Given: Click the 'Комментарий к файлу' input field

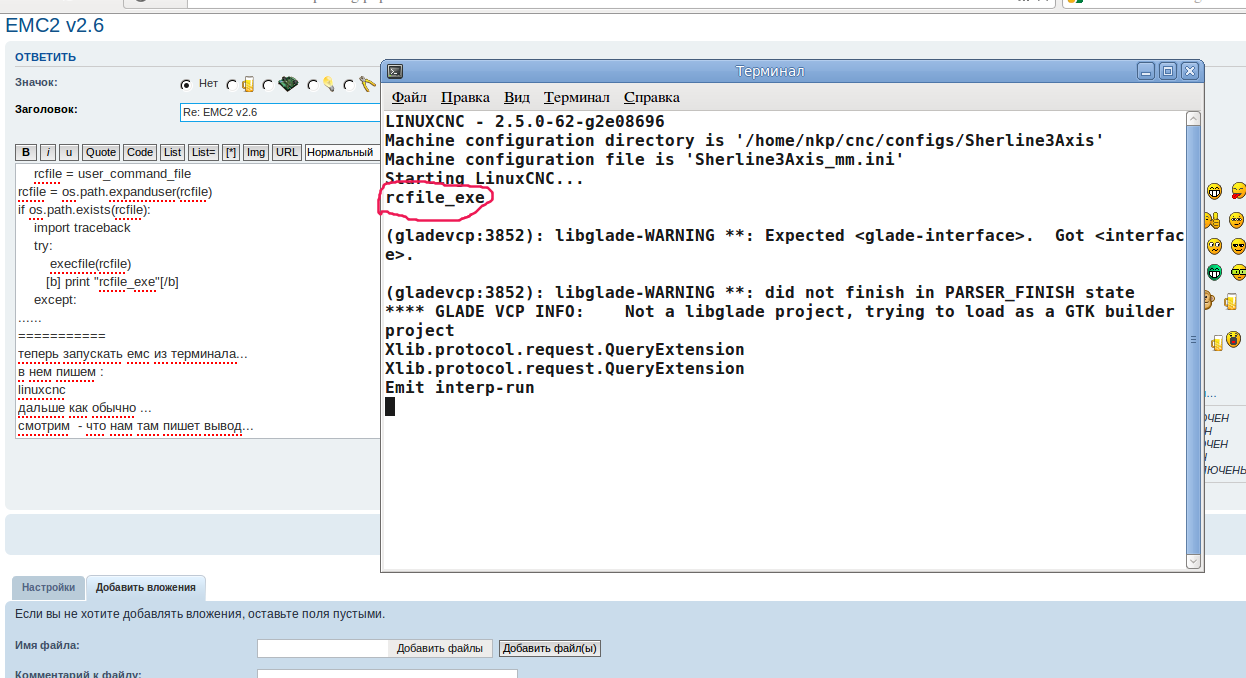Looking at the screenshot, I should [x=387, y=674].
